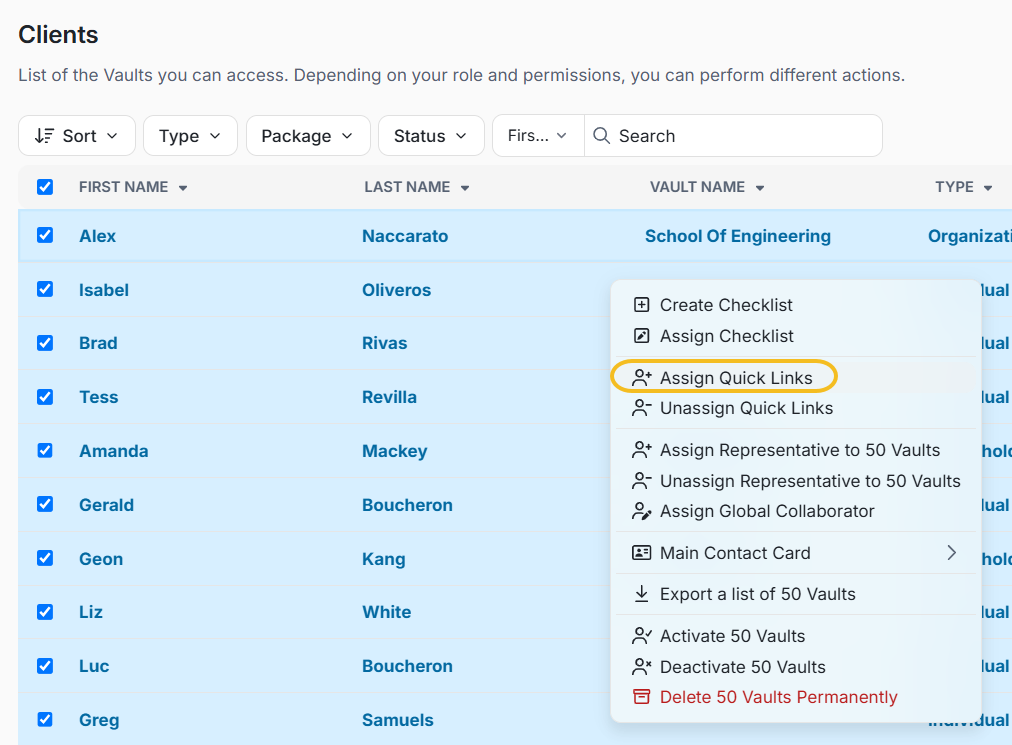Open the Sort dropdown
This screenshot has width=1012, height=745.
pyautogui.click(x=77, y=136)
